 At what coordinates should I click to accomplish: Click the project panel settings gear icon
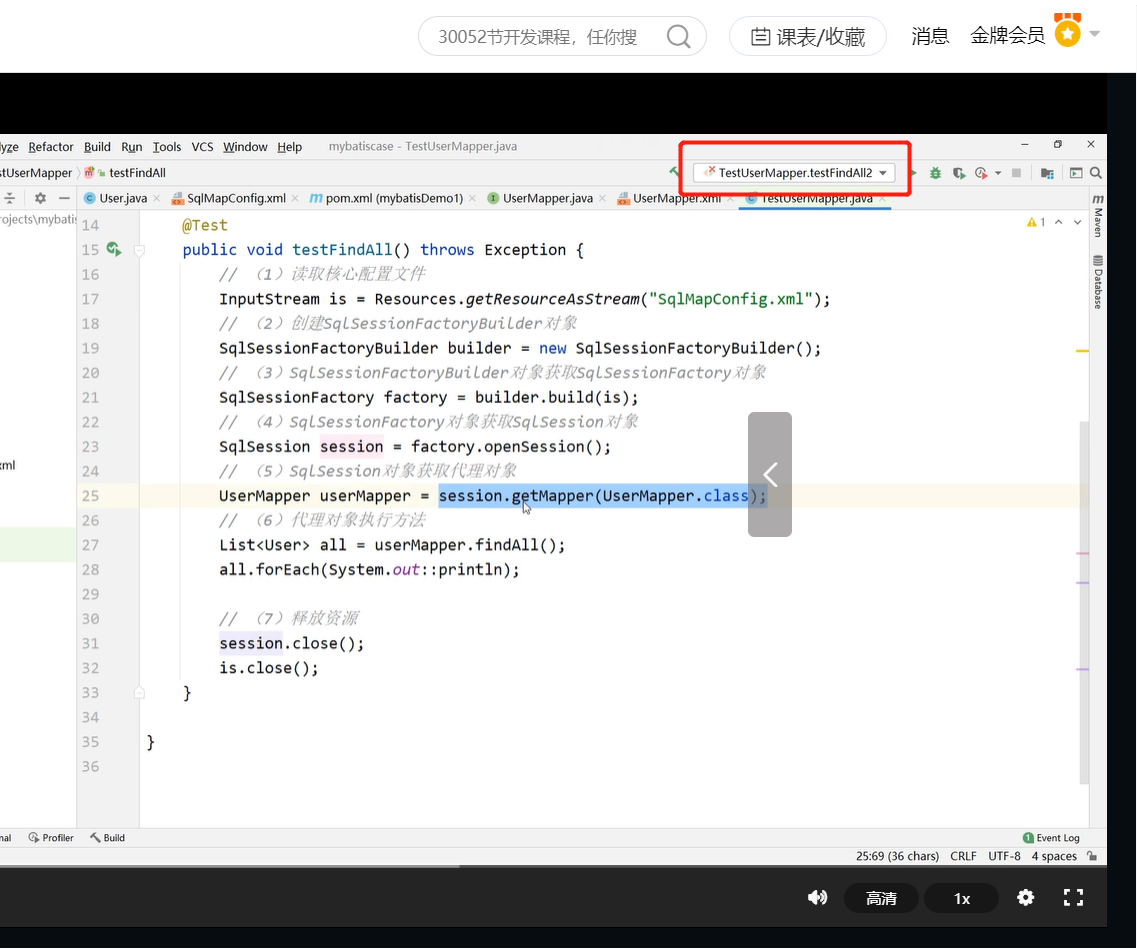(x=41, y=198)
